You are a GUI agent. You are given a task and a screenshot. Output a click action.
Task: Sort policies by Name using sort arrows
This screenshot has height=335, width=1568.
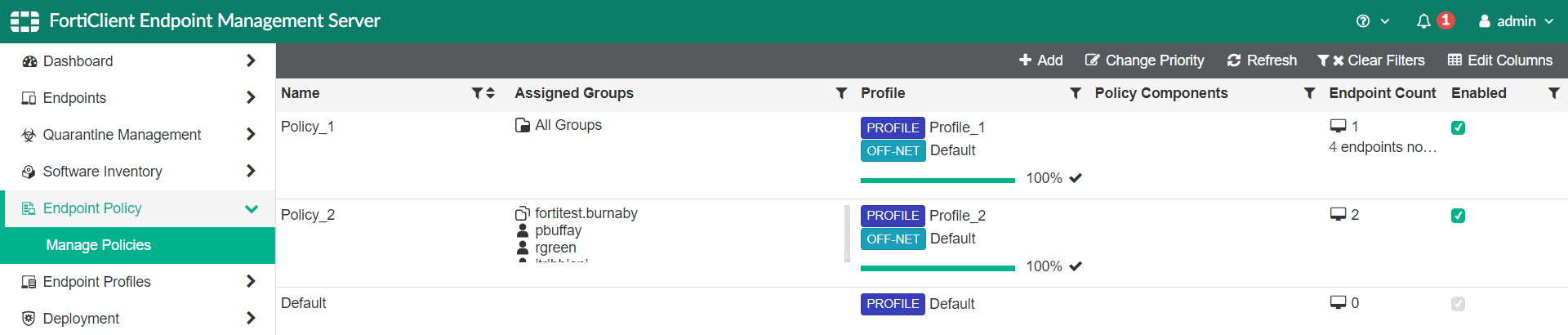pos(490,93)
